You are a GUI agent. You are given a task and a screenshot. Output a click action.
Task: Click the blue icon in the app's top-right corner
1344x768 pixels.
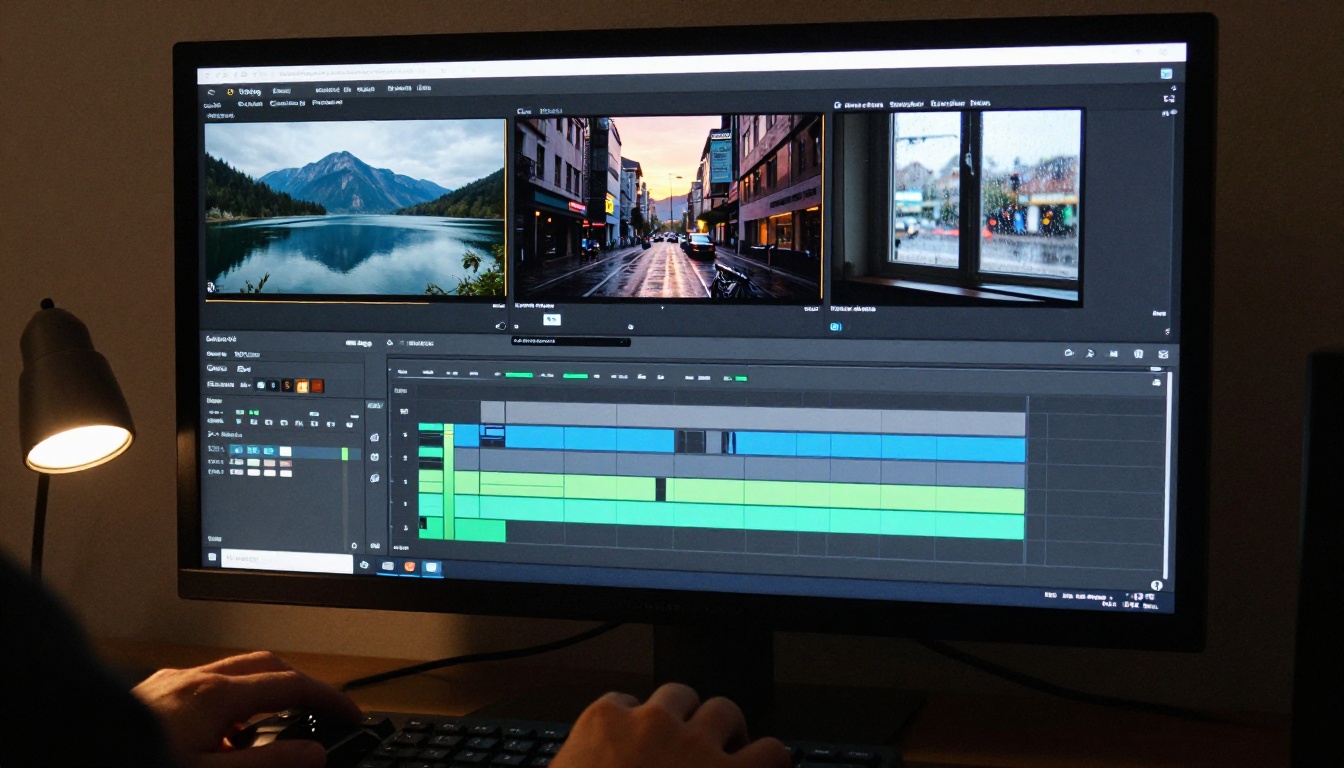1166,74
